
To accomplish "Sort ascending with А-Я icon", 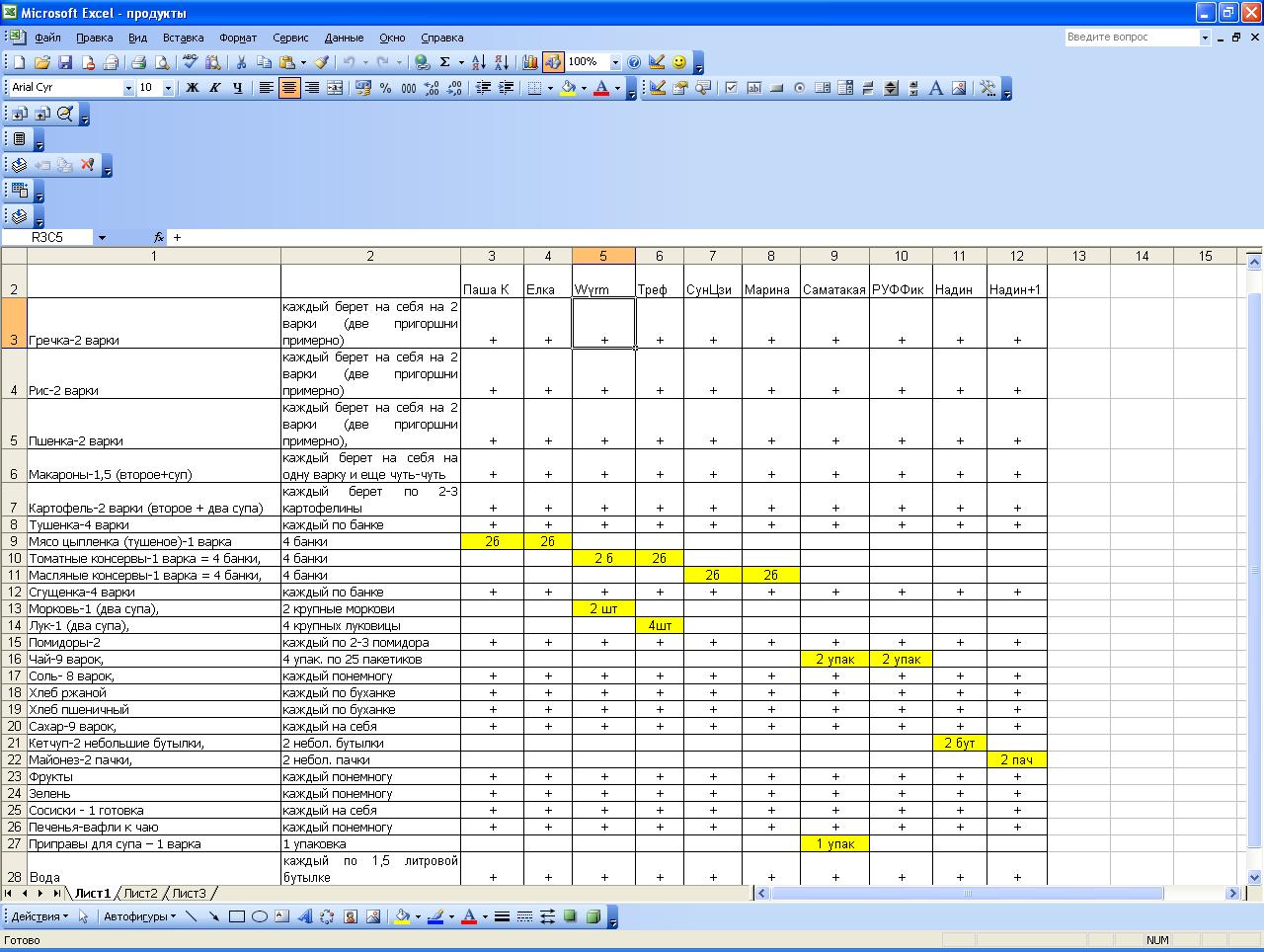I will (479, 62).
